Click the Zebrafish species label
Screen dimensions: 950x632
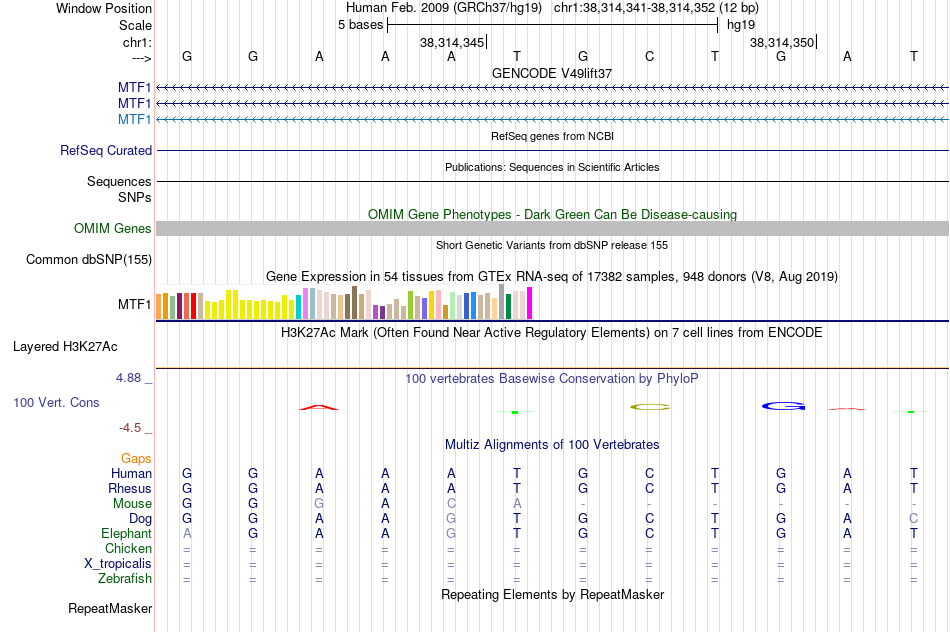tap(125, 579)
